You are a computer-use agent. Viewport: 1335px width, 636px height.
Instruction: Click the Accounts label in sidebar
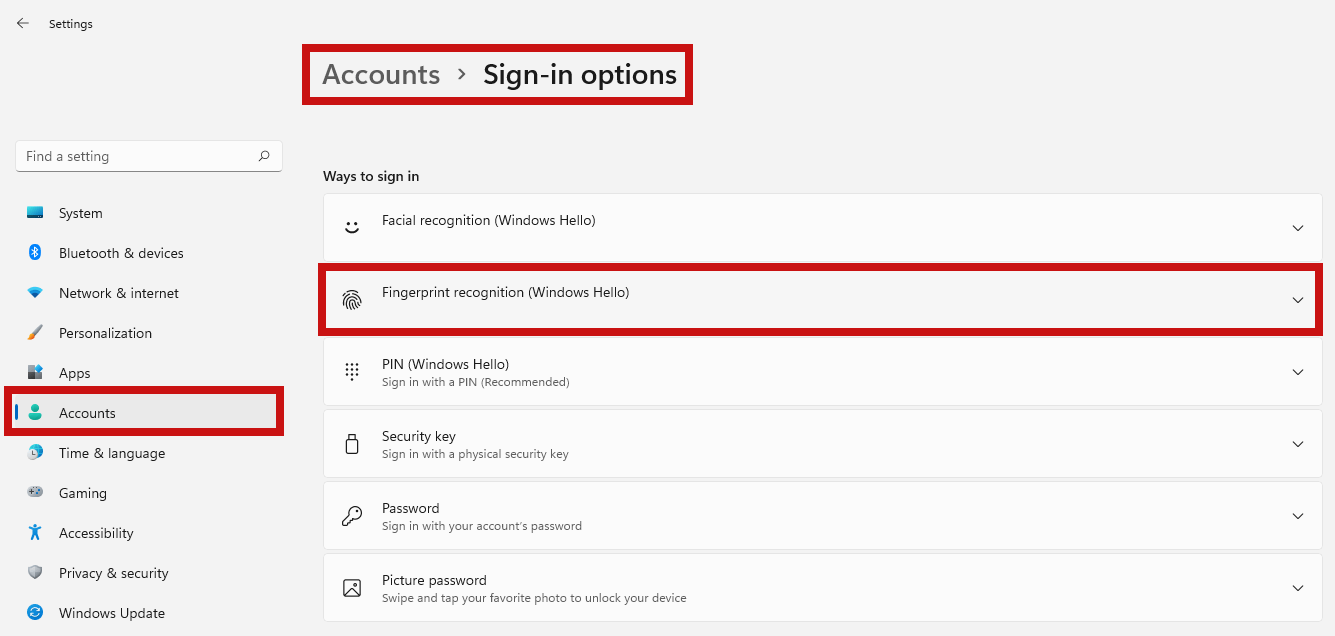[87, 413]
